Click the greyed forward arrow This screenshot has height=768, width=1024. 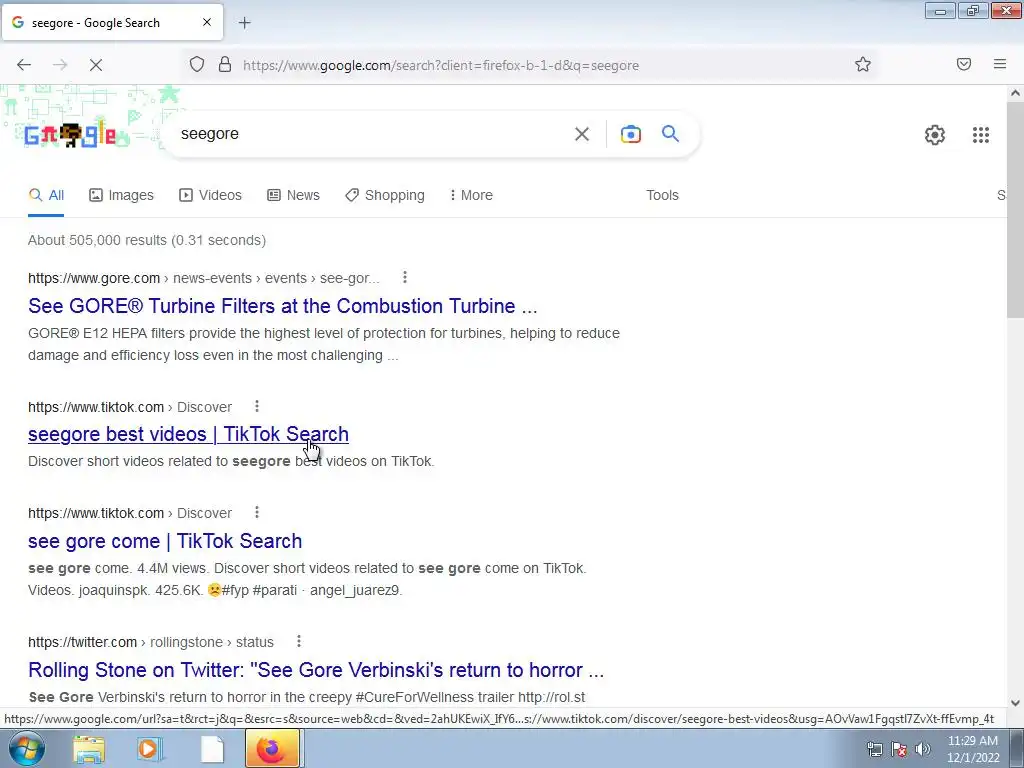tap(60, 65)
